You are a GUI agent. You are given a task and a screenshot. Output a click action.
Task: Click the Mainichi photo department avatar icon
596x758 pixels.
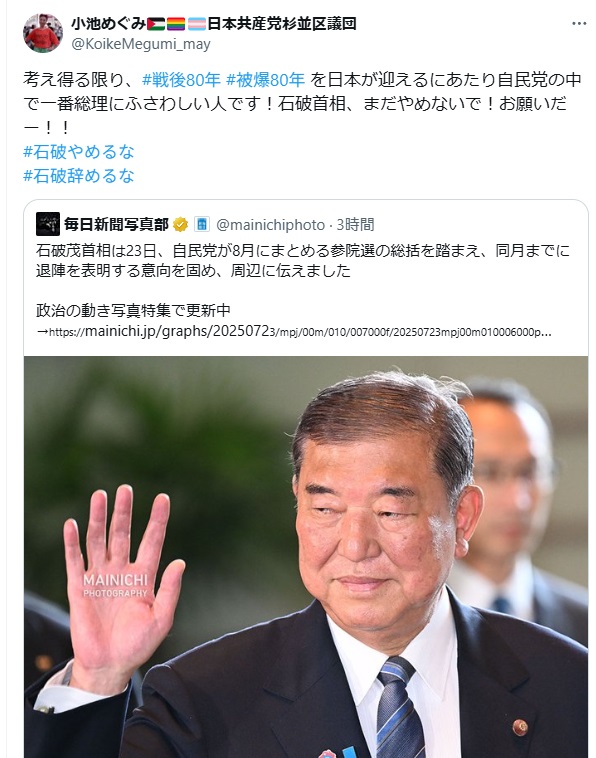pyautogui.click(x=48, y=224)
